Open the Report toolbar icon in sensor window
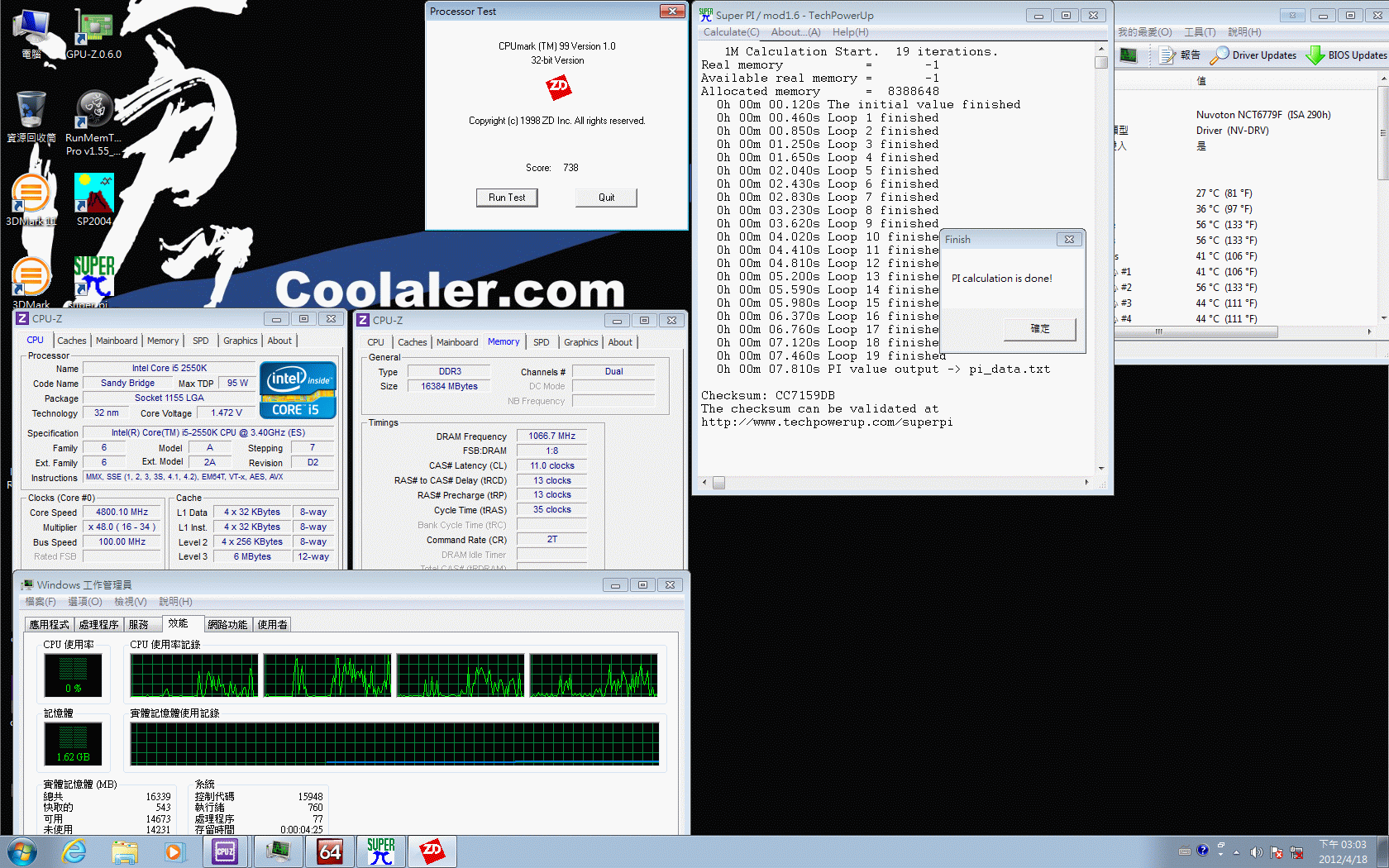The width and height of the screenshot is (1389, 868). 1179,55
